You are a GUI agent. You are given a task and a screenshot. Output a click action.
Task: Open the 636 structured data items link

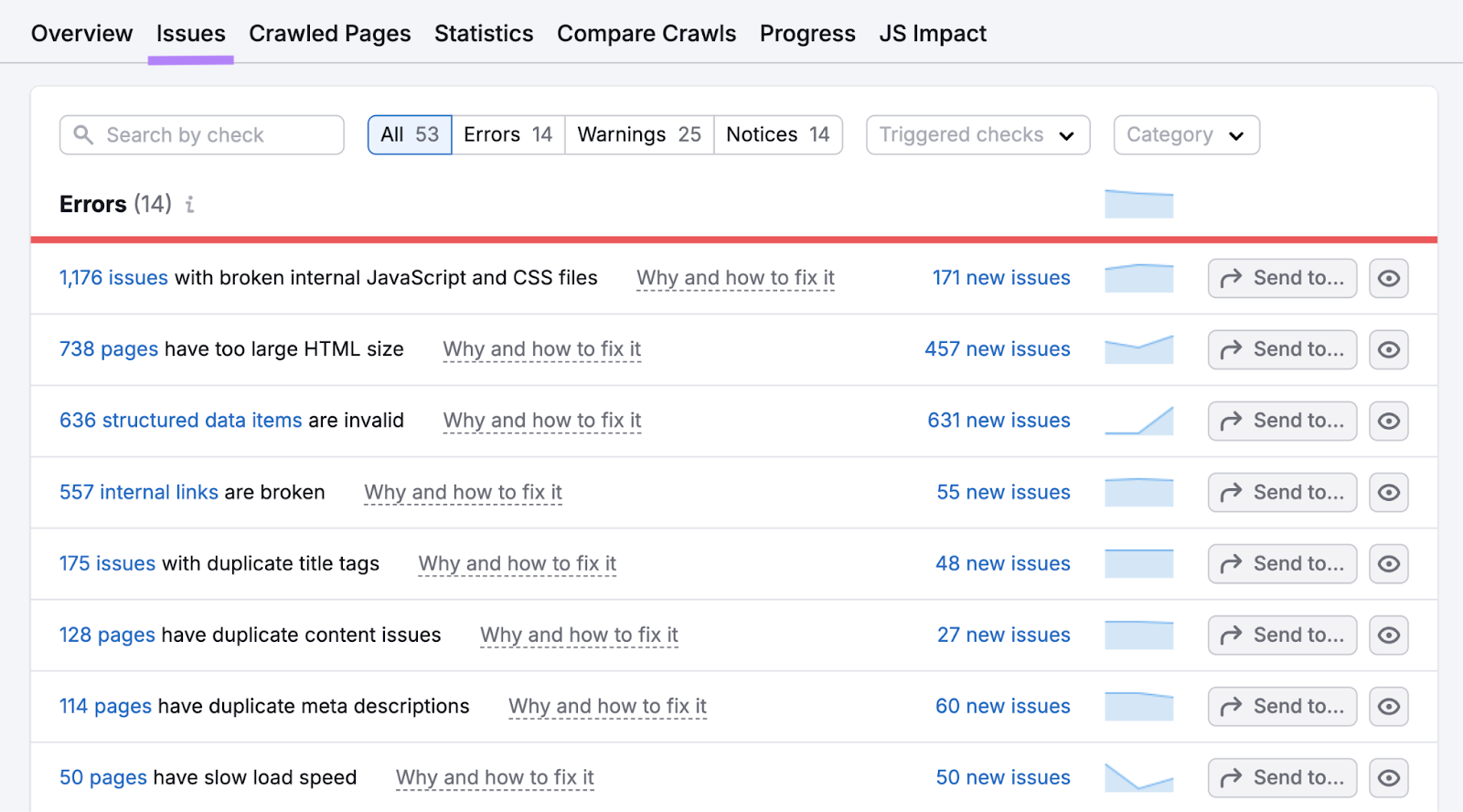180,421
